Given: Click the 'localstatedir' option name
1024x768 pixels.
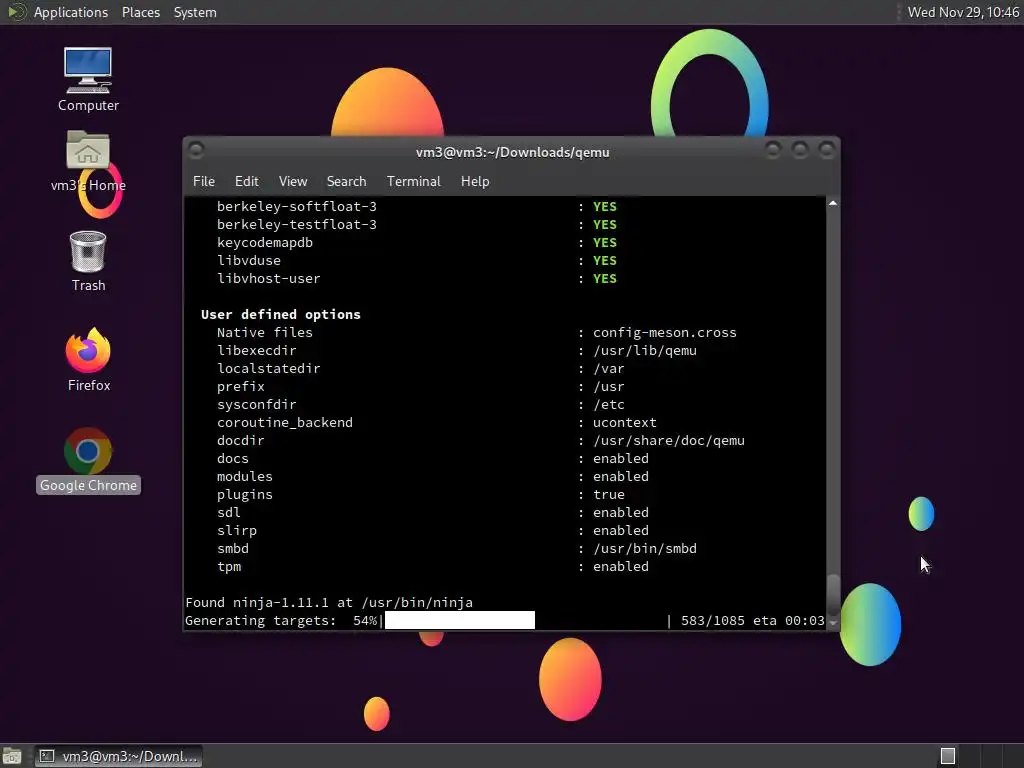Looking at the screenshot, I should [268, 368].
